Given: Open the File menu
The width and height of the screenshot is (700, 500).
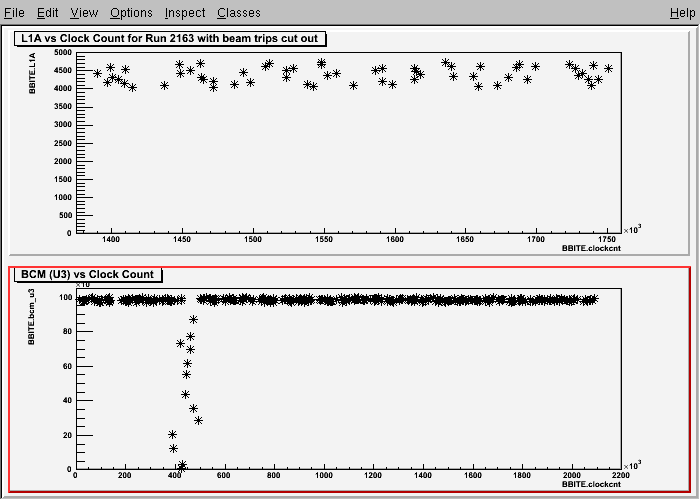Looking at the screenshot, I should (14, 13).
